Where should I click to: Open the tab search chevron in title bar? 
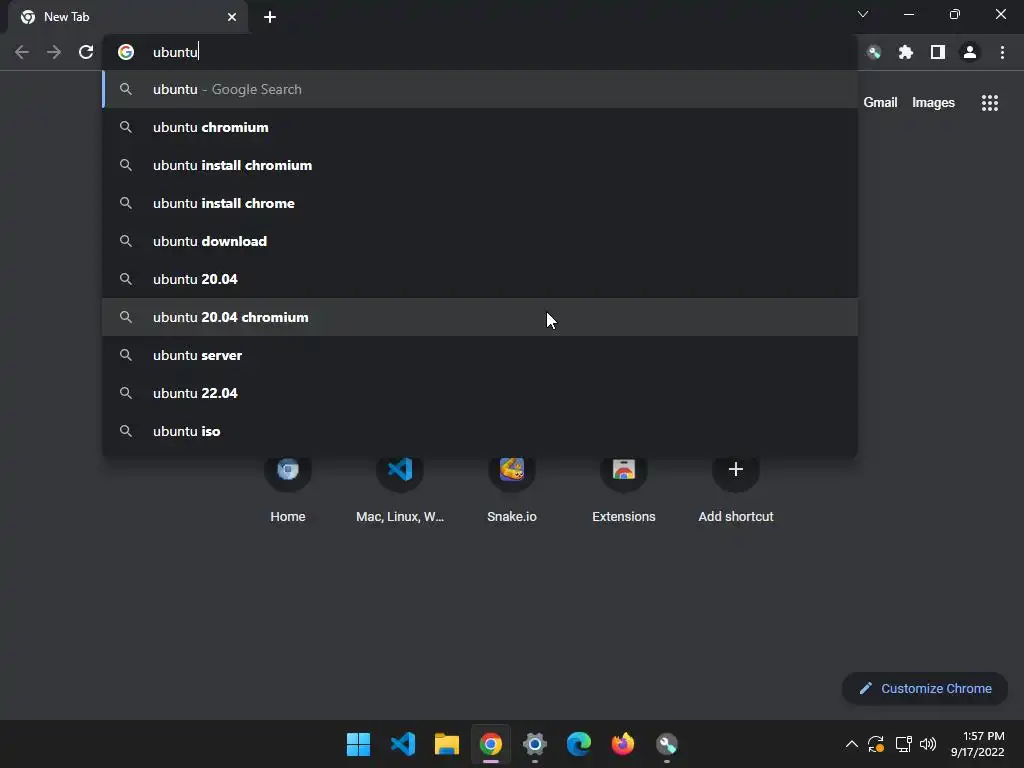[863, 14]
